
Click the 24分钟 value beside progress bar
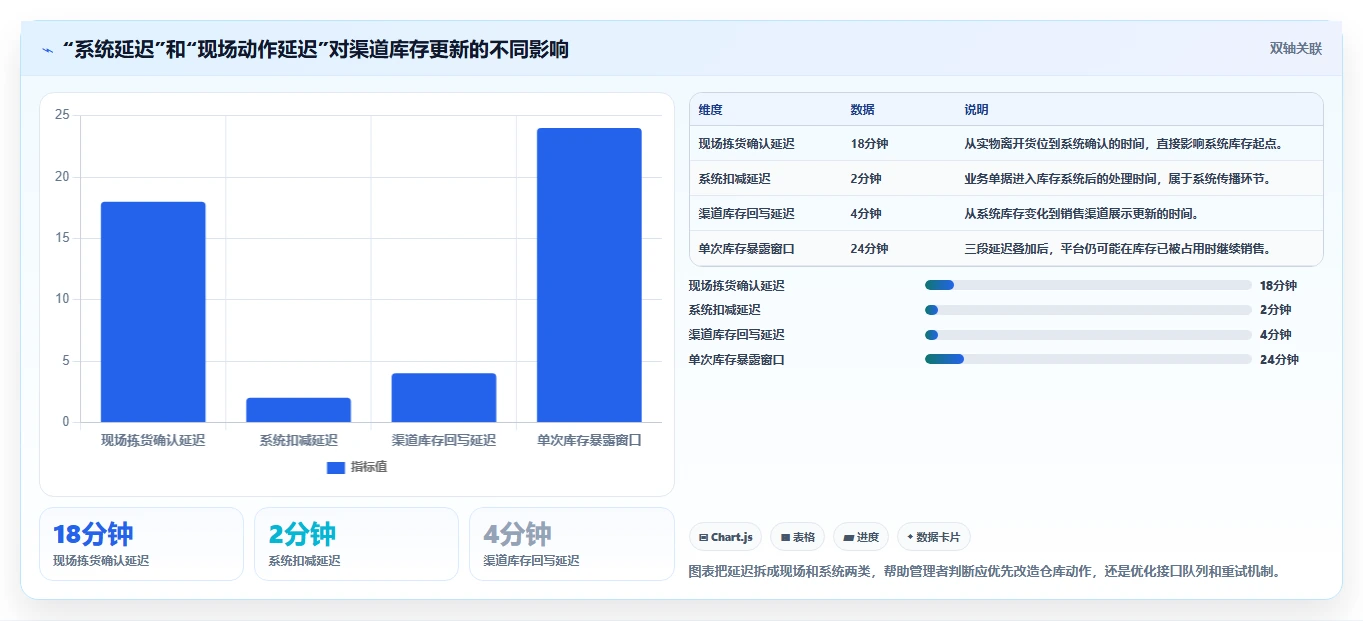click(1279, 360)
